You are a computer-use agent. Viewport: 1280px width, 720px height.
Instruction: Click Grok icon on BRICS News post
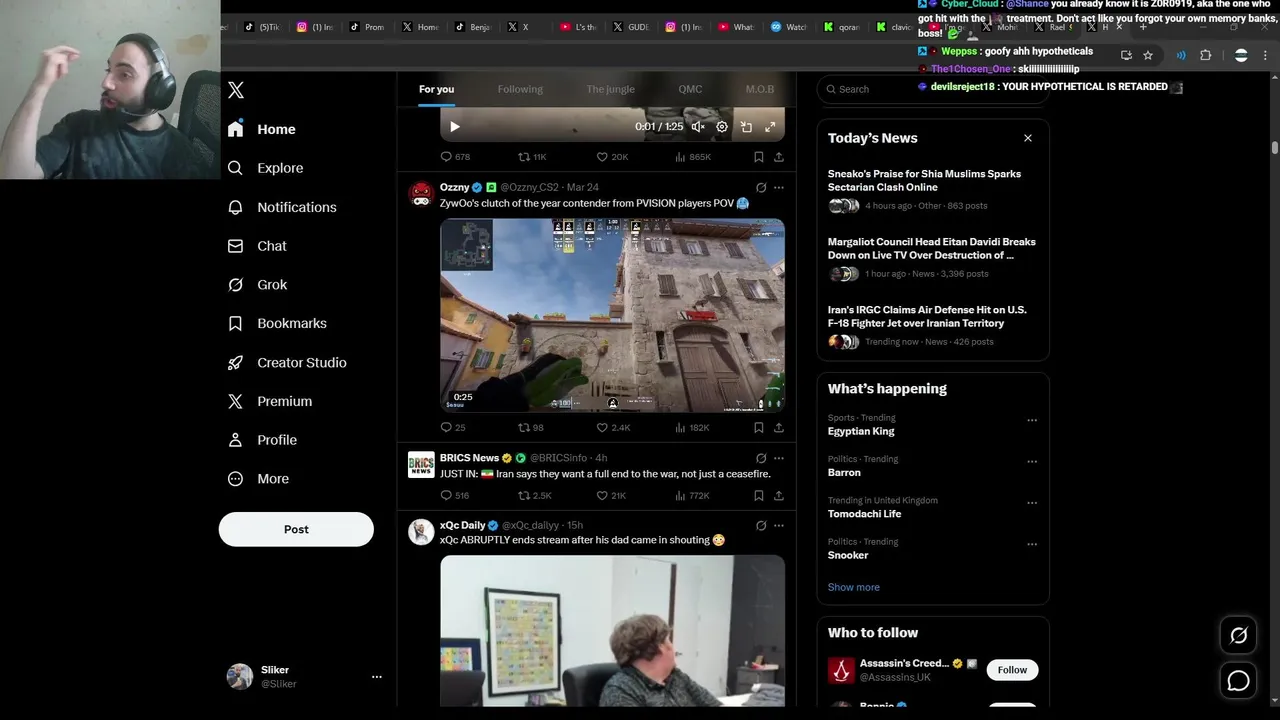click(x=761, y=458)
